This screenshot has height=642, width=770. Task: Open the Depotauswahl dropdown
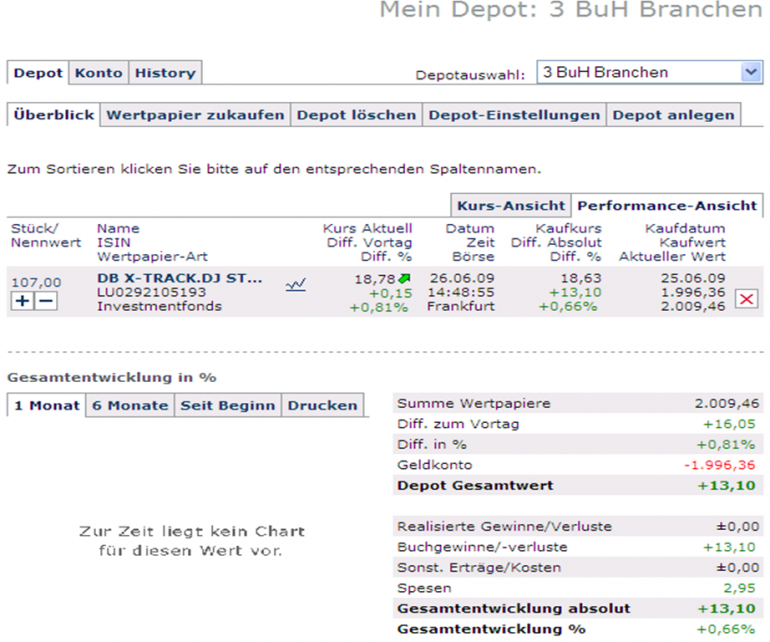click(650, 72)
